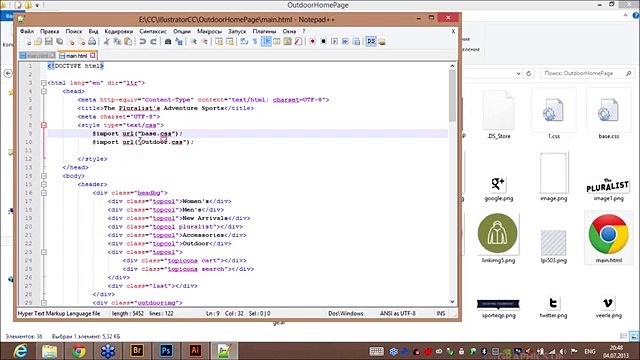Click the Print toolbar icon
The height and width of the screenshot is (360, 640).
point(92,42)
